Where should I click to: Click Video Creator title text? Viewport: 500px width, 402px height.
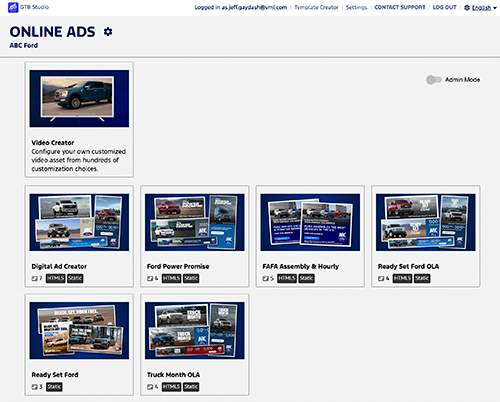53,143
